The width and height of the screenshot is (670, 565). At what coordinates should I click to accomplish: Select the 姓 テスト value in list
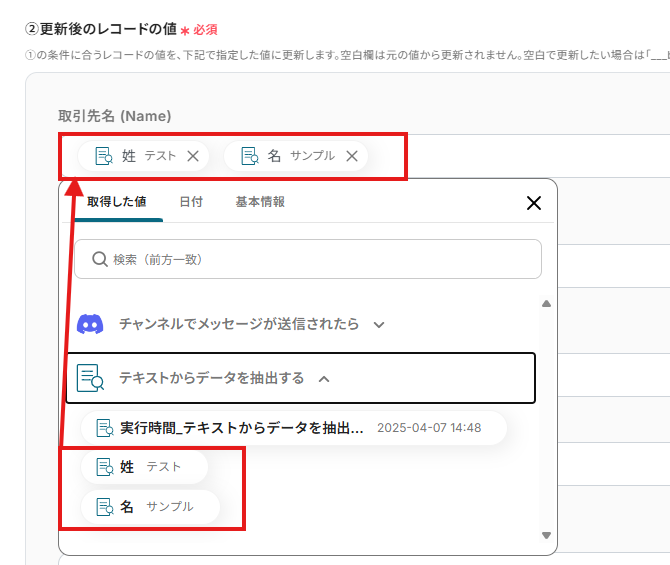pos(144,467)
